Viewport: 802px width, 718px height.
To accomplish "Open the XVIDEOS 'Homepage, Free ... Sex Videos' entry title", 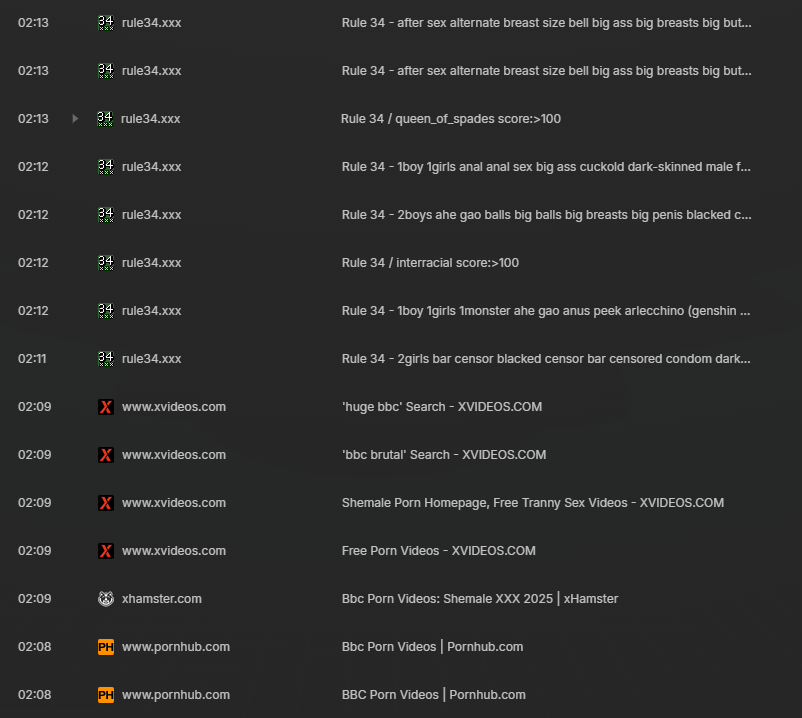I will [x=533, y=503].
